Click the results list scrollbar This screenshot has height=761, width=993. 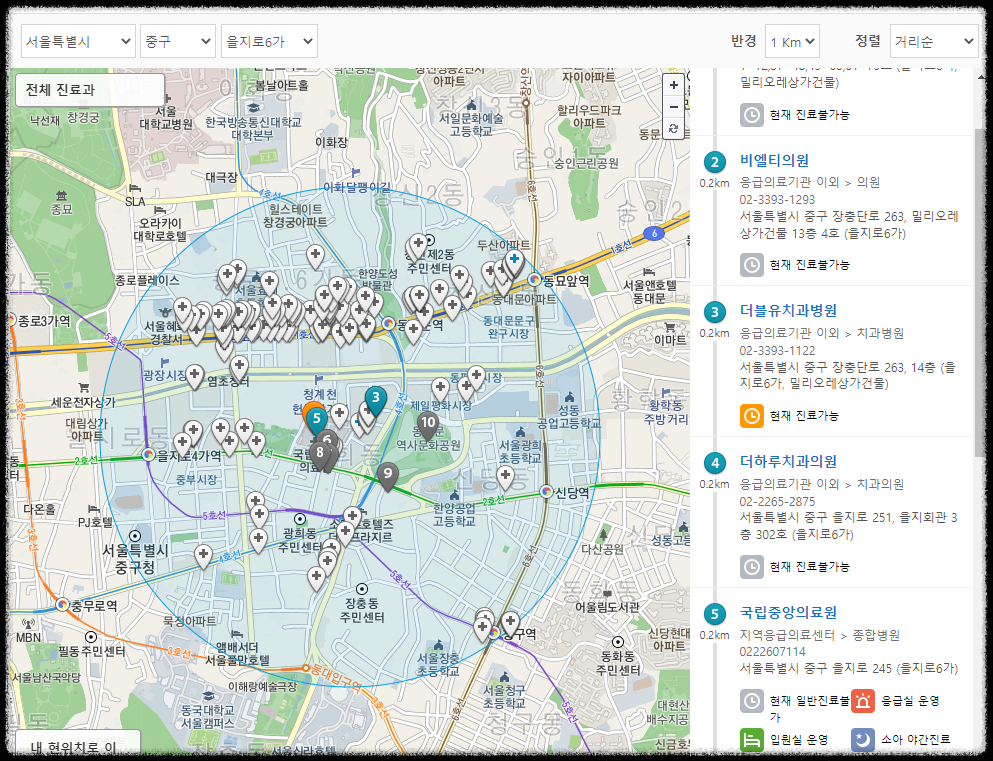pos(980,291)
